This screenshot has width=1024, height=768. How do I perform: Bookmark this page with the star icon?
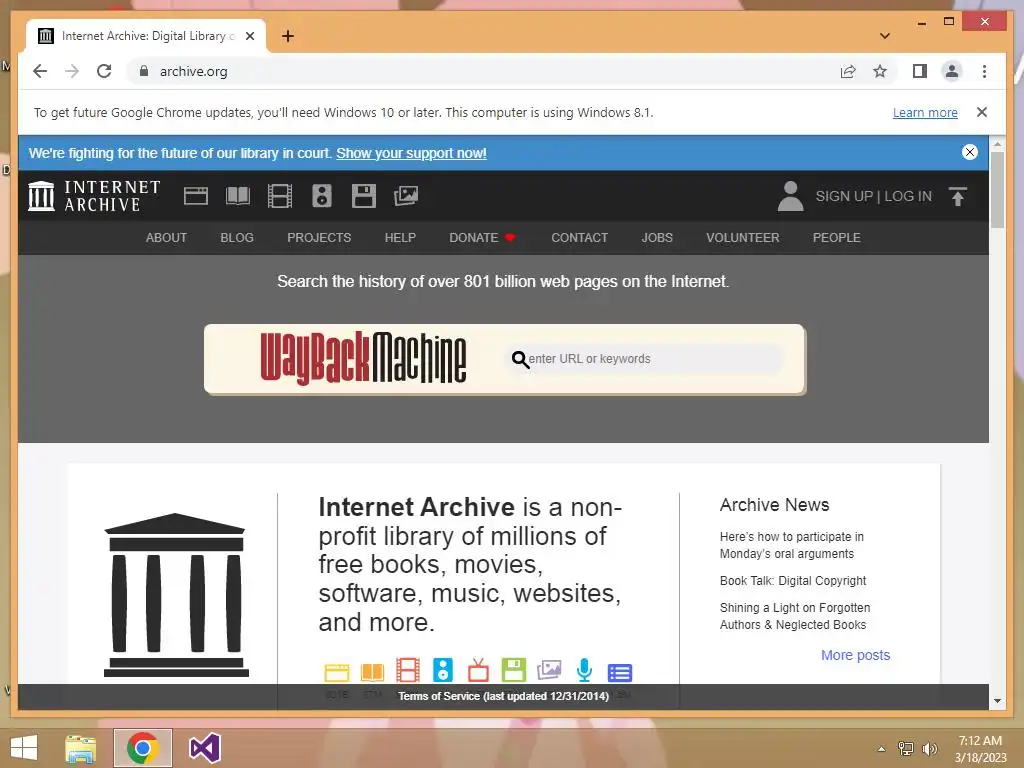point(880,71)
